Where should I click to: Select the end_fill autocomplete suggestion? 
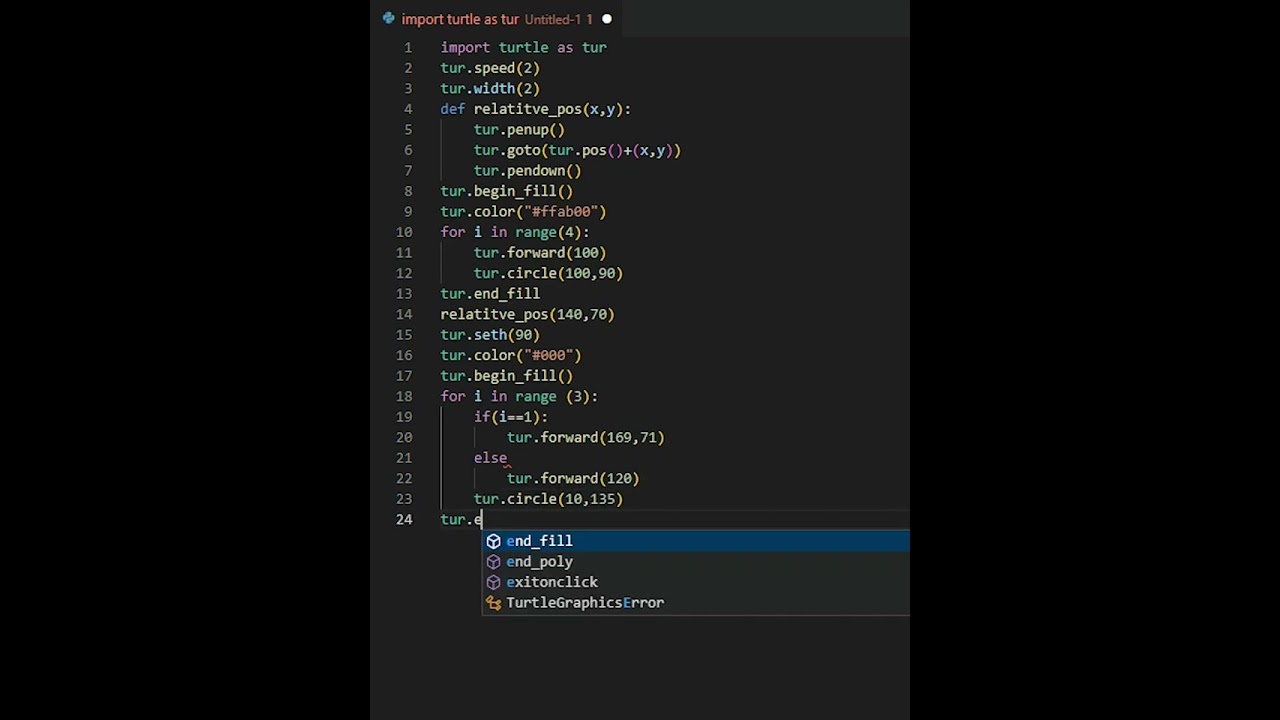696,541
